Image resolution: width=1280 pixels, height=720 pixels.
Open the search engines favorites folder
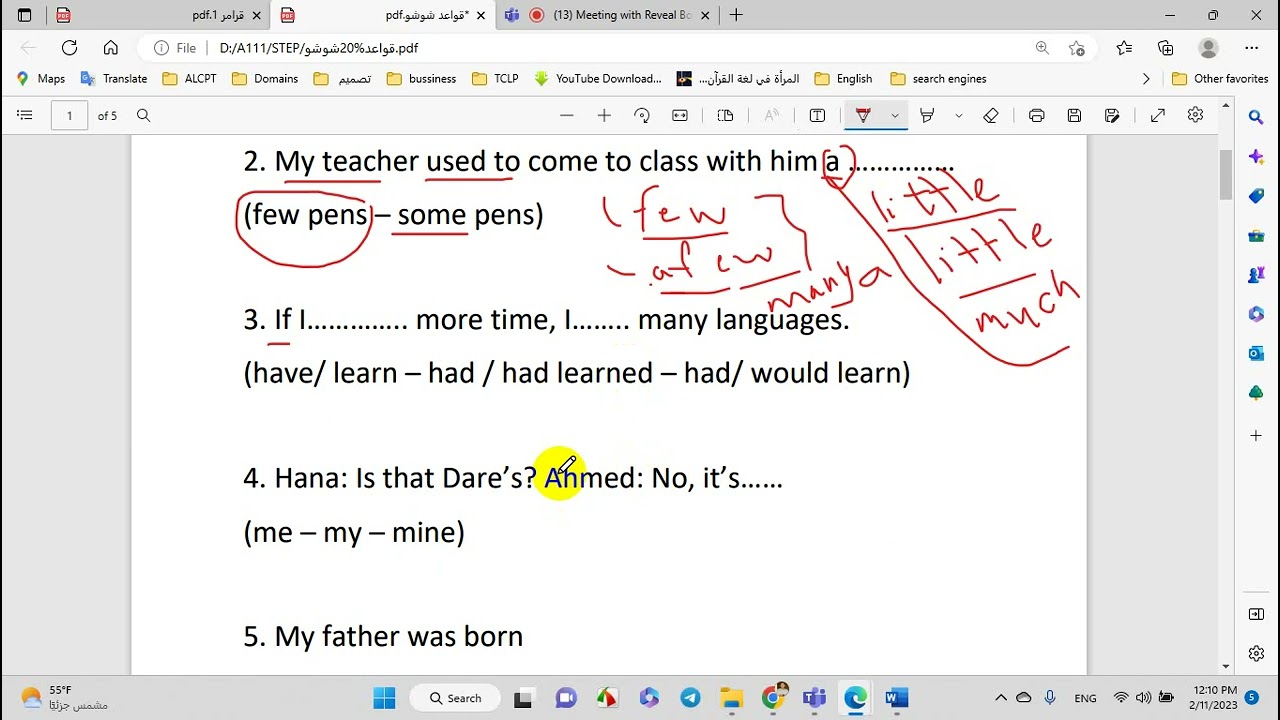[938, 79]
